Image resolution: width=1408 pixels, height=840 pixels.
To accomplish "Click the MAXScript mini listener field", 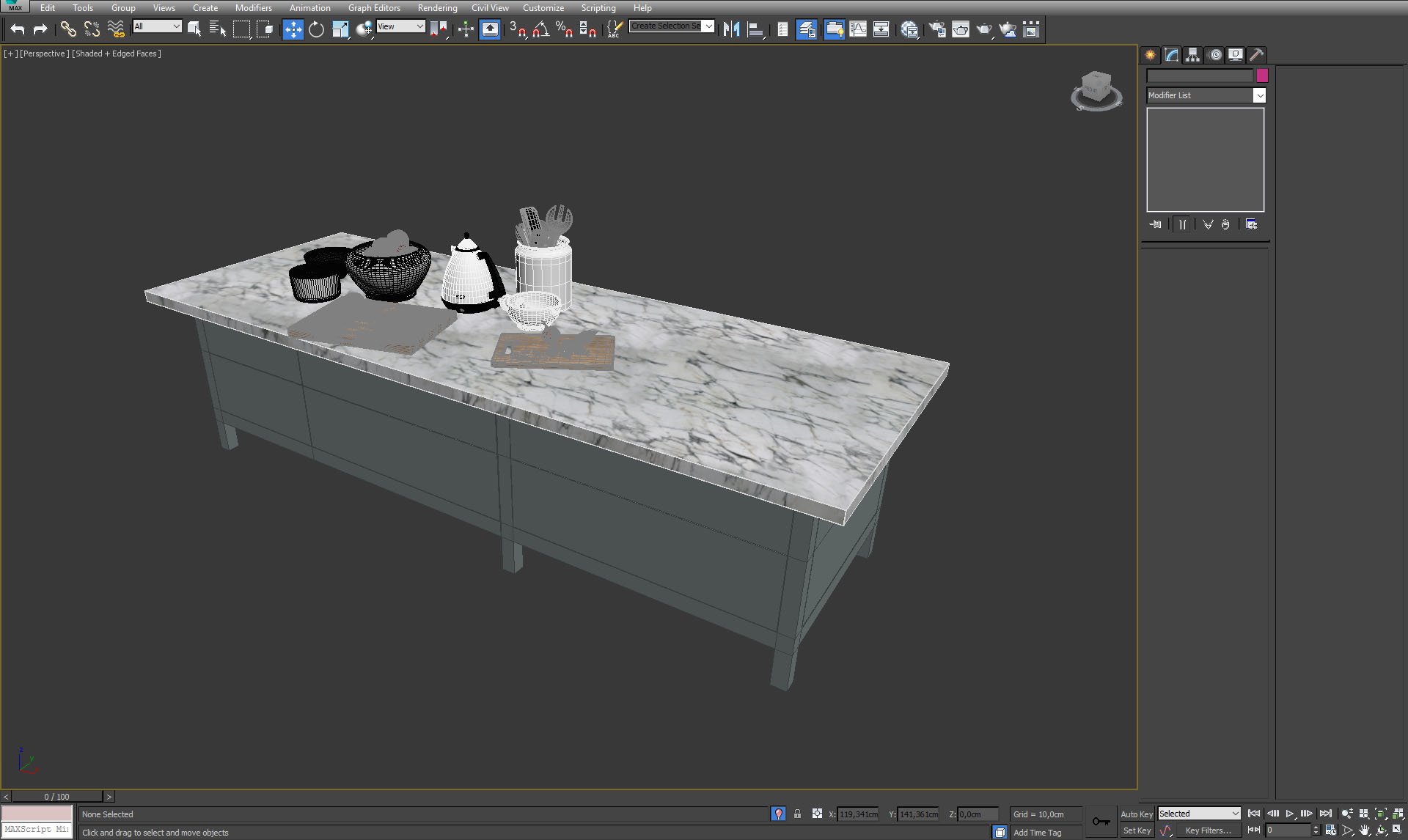I will coord(37,830).
